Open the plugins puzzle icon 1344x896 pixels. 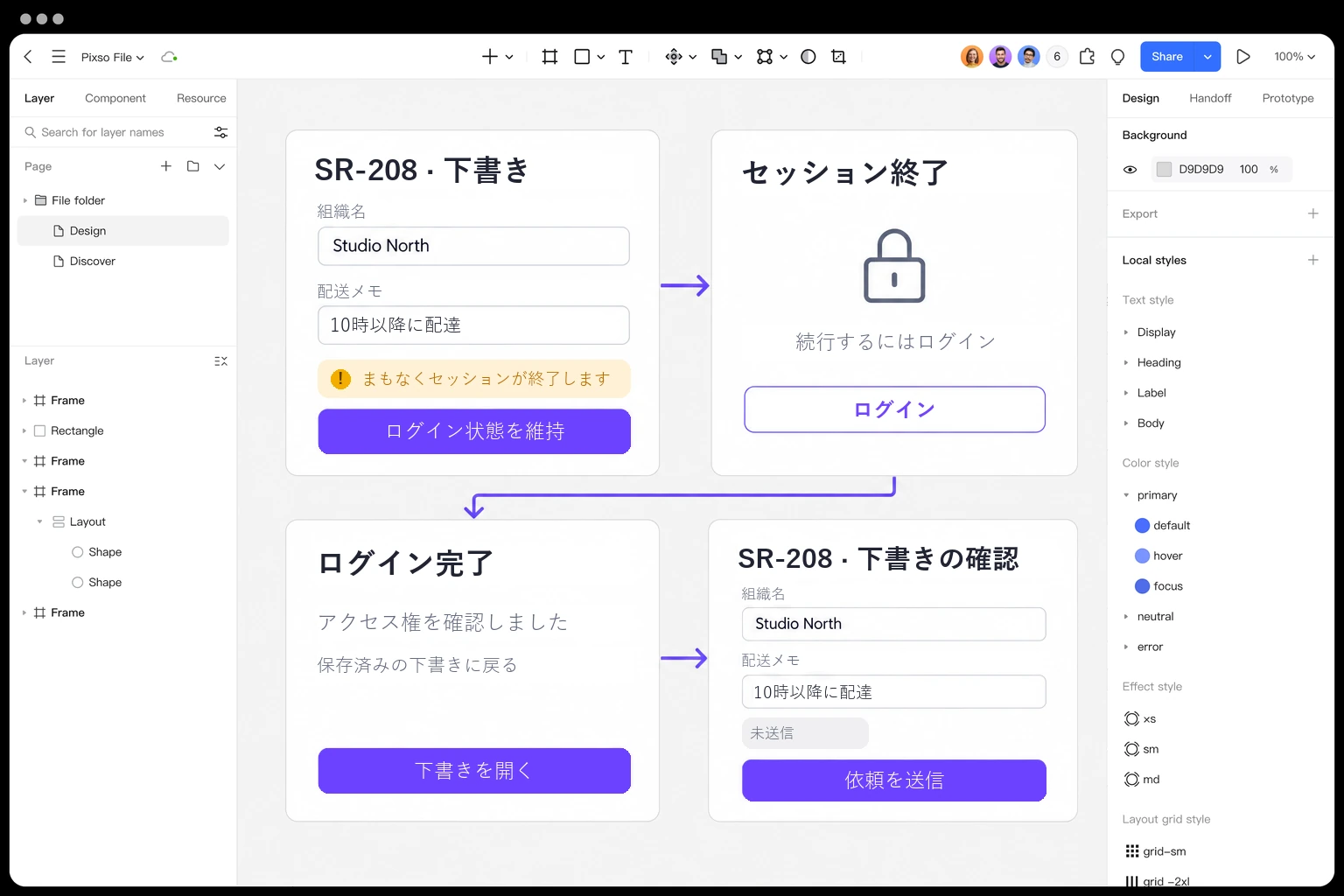point(1087,57)
